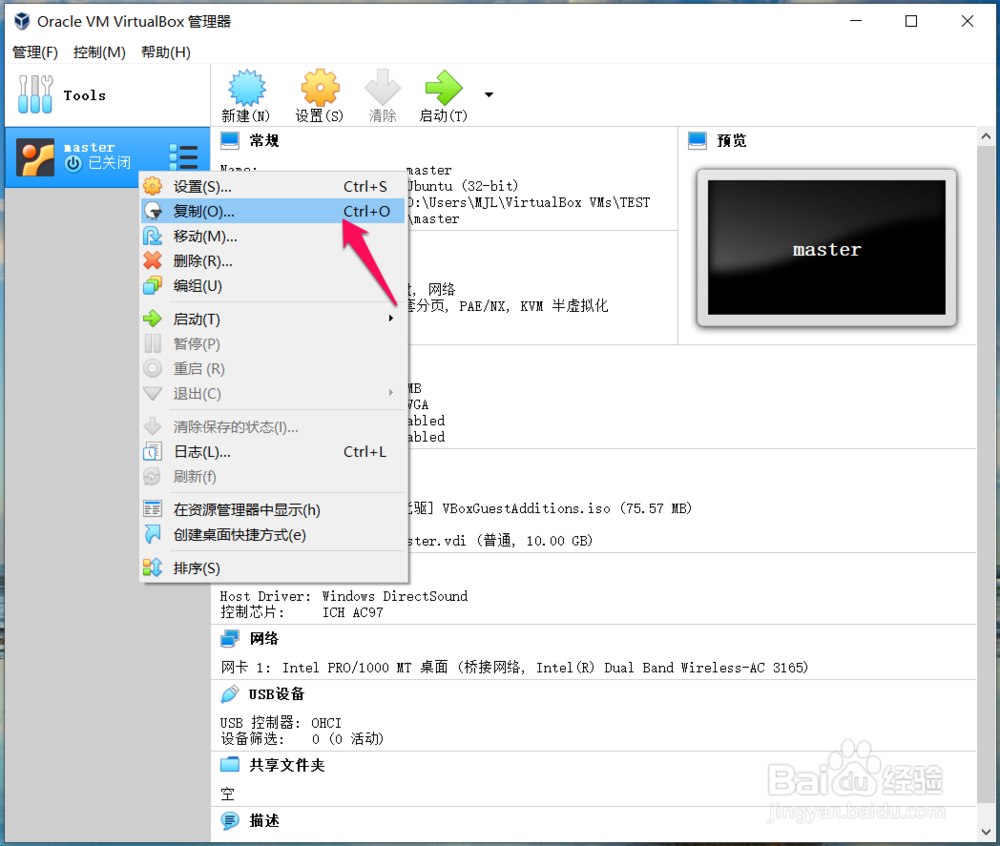Click 清除保存的状态(I)... menu item

[x=273, y=427]
